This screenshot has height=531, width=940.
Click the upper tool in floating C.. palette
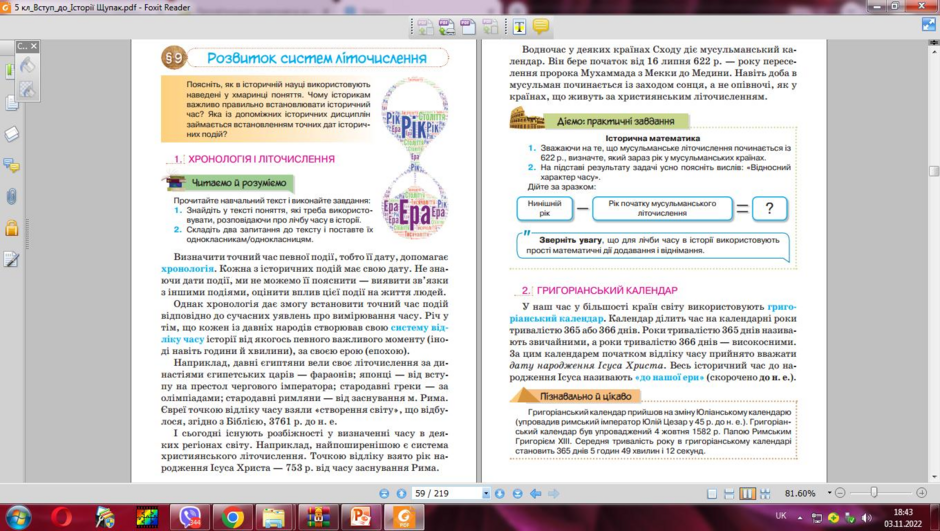click(x=27, y=65)
